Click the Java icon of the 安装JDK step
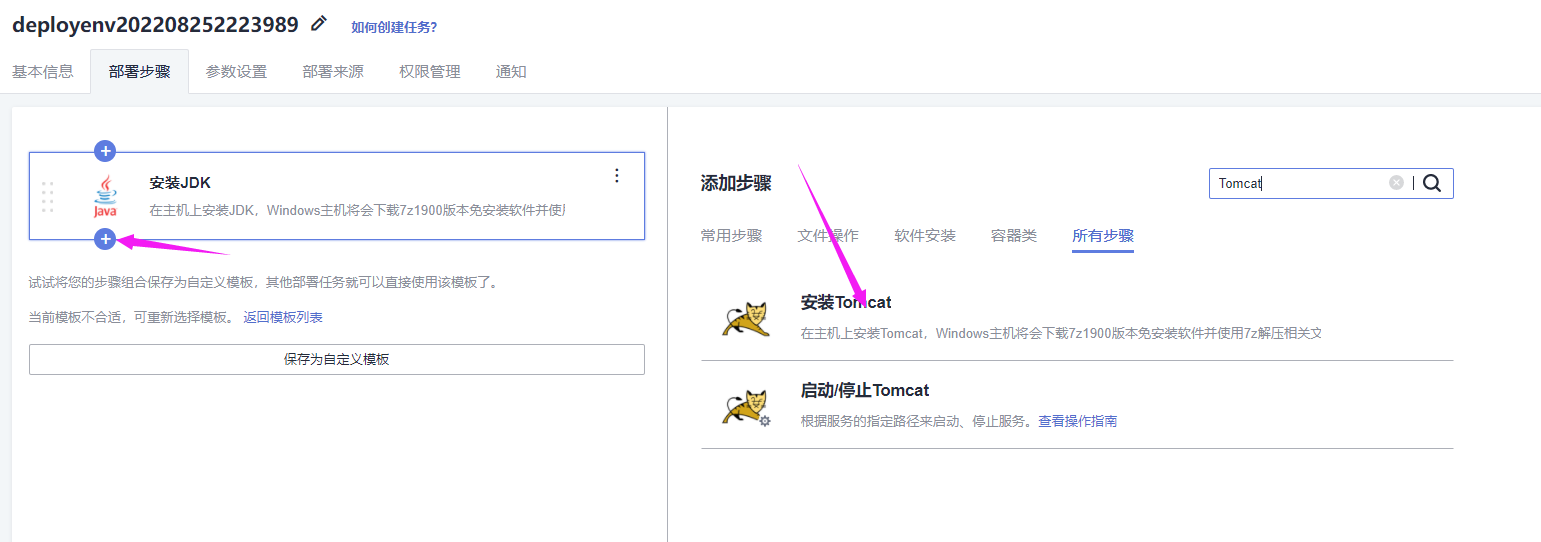The height and width of the screenshot is (542, 1541). [x=105, y=196]
